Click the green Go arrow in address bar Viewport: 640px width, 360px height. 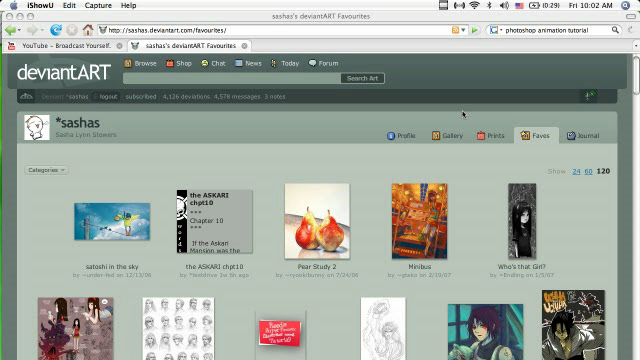point(474,30)
